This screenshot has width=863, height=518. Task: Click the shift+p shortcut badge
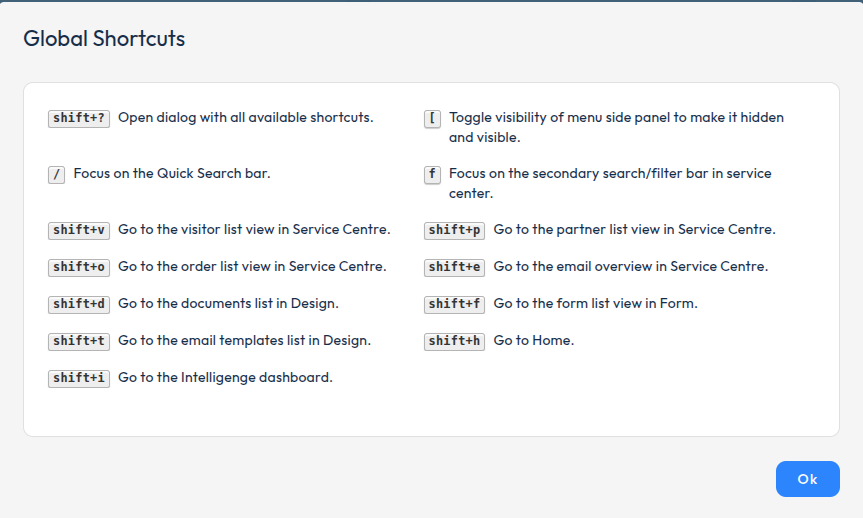(454, 230)
